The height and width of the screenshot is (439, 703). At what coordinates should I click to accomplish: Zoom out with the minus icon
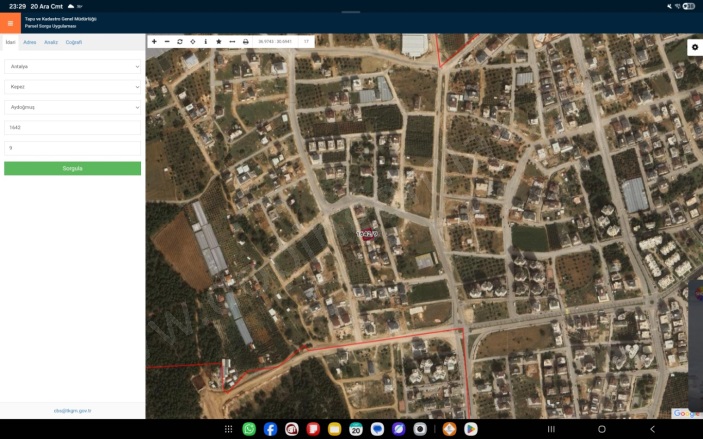click(167, 42)
